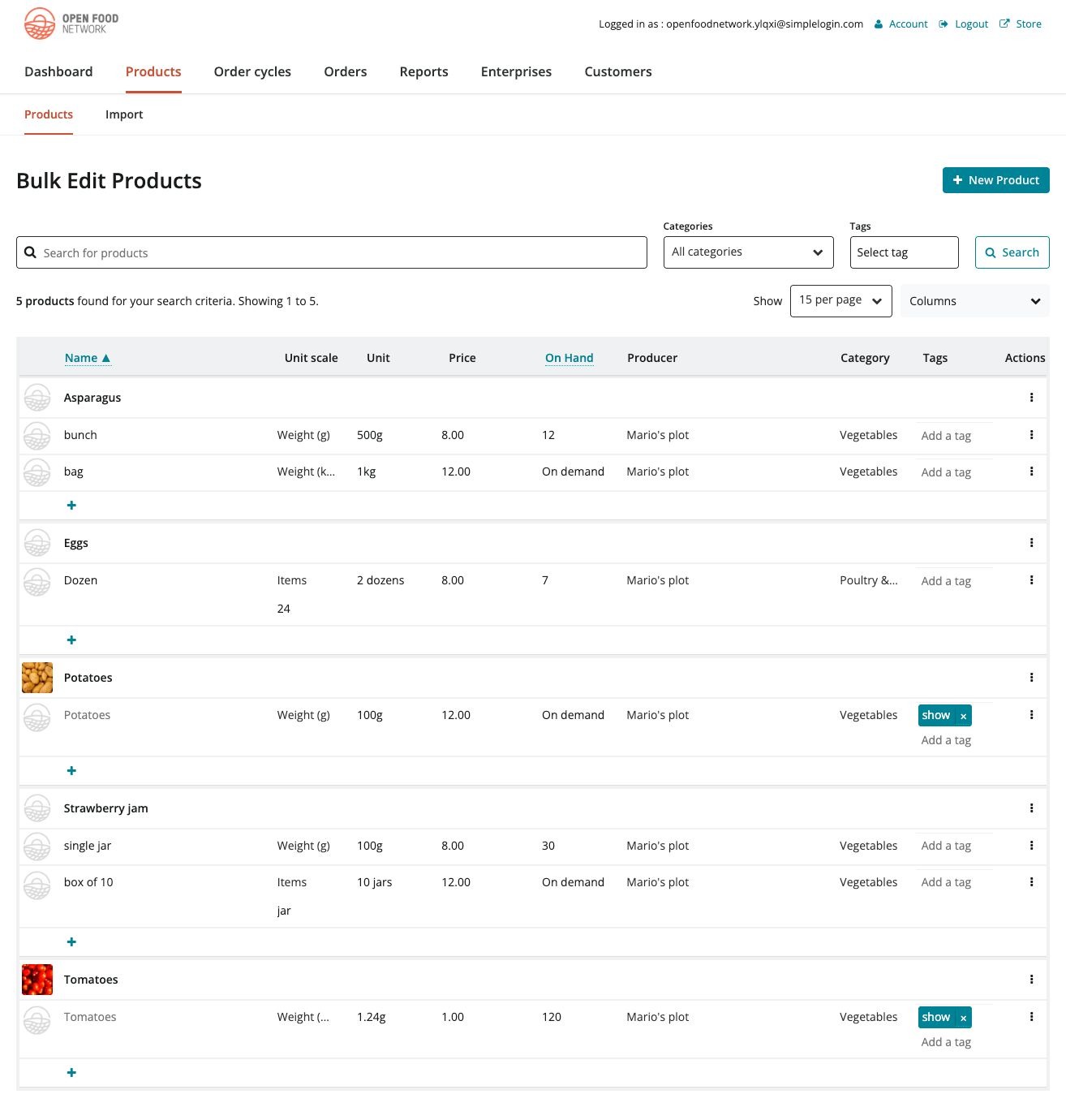Image resolution: width=1066 pixels, height=1120 pixels.
Task: Sort the table by On Hand column
Action: pyautogui.click(x=569, y=358)
